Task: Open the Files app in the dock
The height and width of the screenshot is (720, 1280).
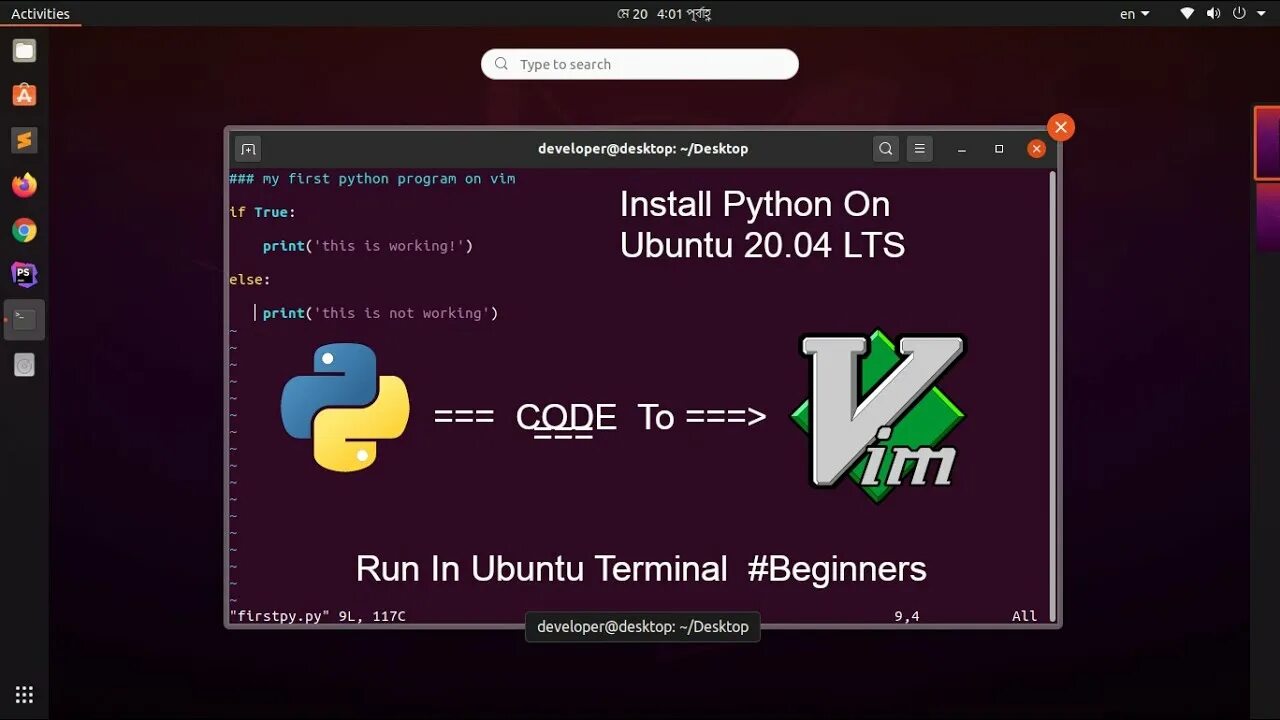Action: 25,50
